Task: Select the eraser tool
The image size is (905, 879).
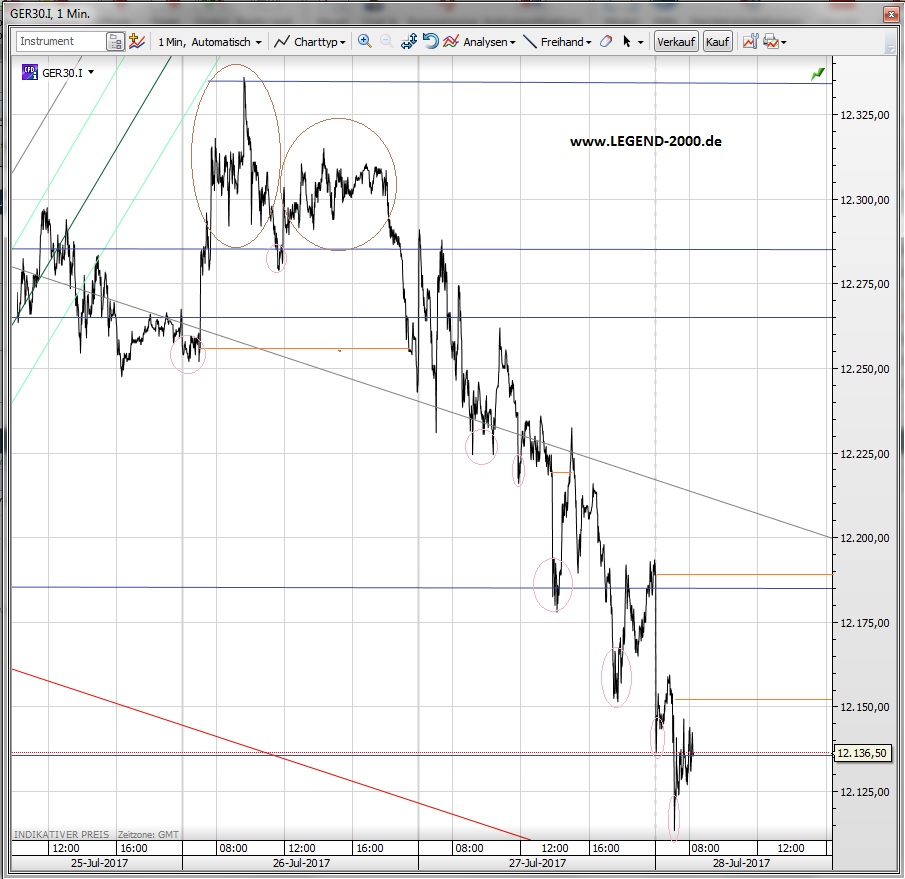Action: (606, 42)
